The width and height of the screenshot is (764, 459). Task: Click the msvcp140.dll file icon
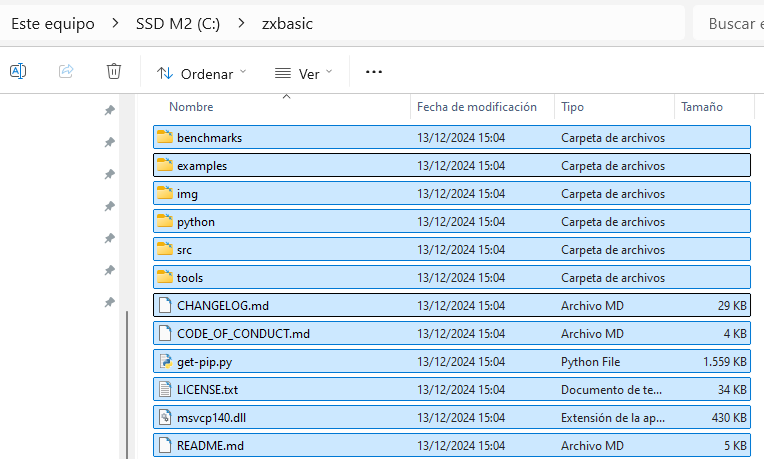click(165, 418)
